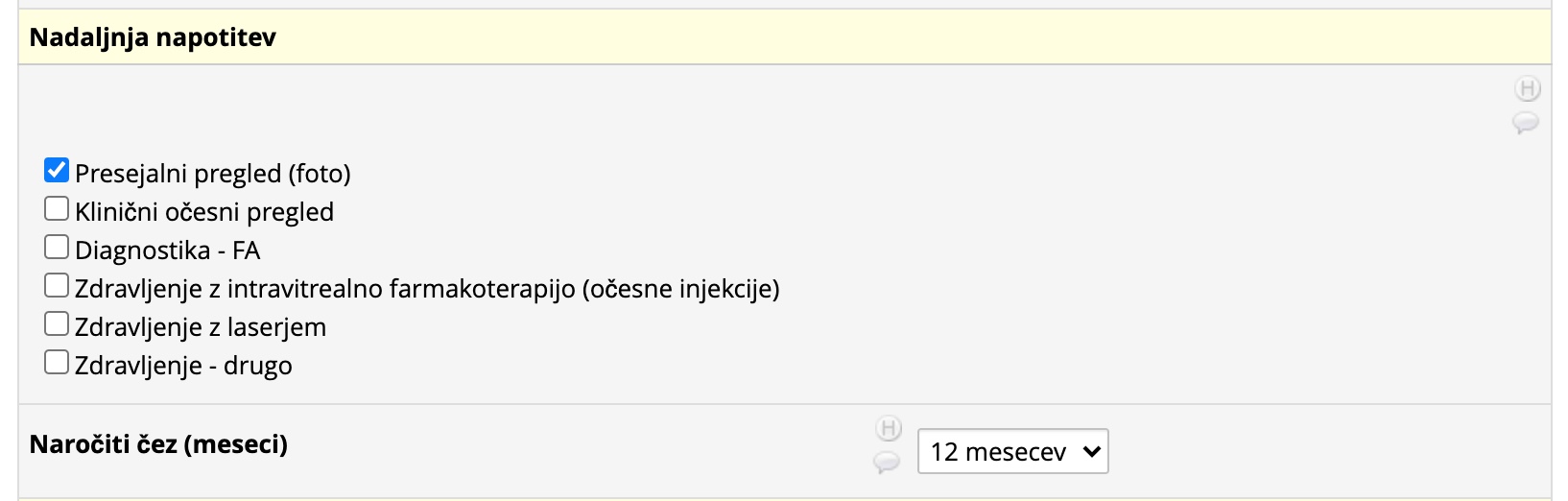The height and width of the screenshot is (501, 1568).
Task: Click the chevron arrow on the months selector
Action: tap(1091, 451)
